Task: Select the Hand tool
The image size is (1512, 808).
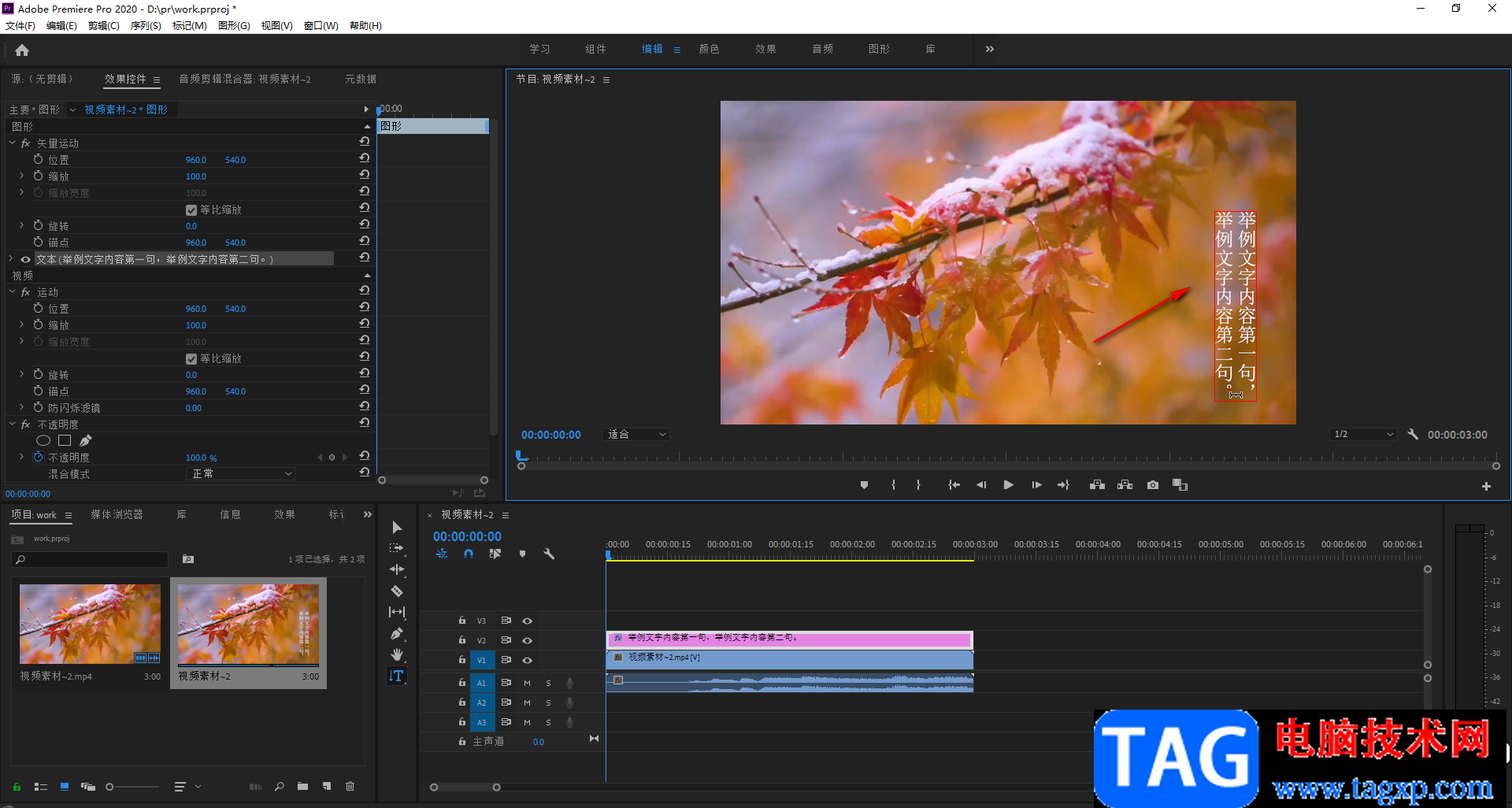Action: tap(397, 654)
